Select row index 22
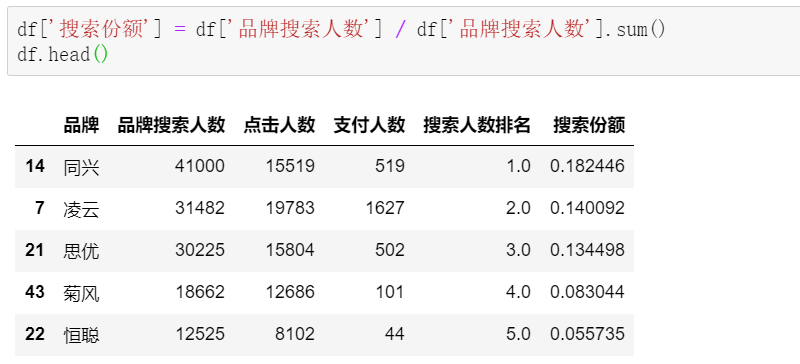The image size is (800, 364). pyautogui.click(x=35, y=334)
